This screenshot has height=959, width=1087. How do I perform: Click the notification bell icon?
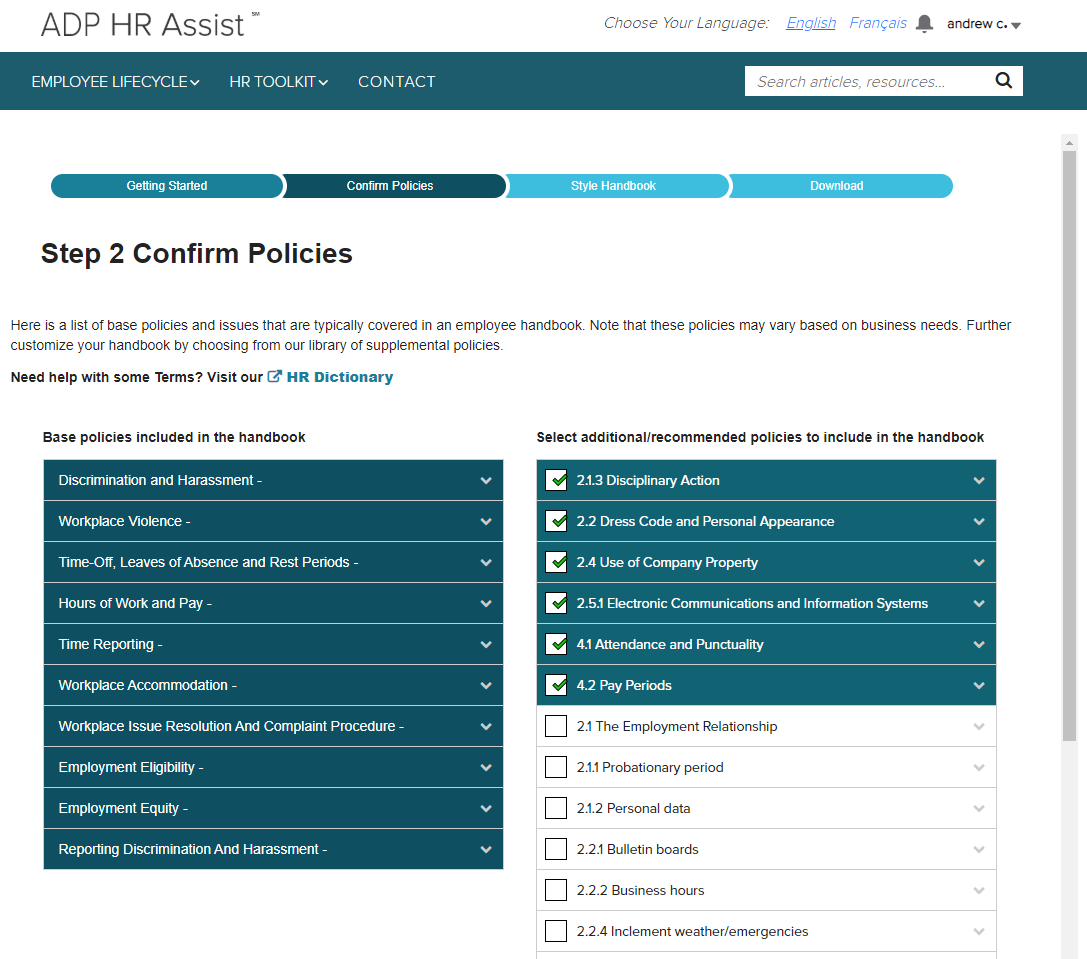click(922, 22)
